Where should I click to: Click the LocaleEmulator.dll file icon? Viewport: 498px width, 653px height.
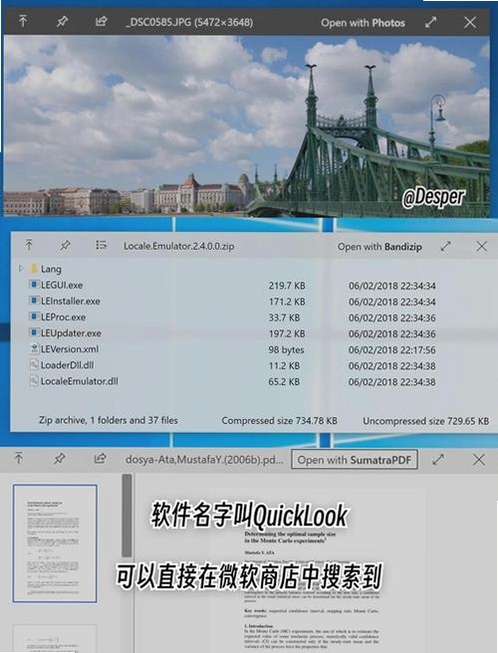(x=35, y=381)
